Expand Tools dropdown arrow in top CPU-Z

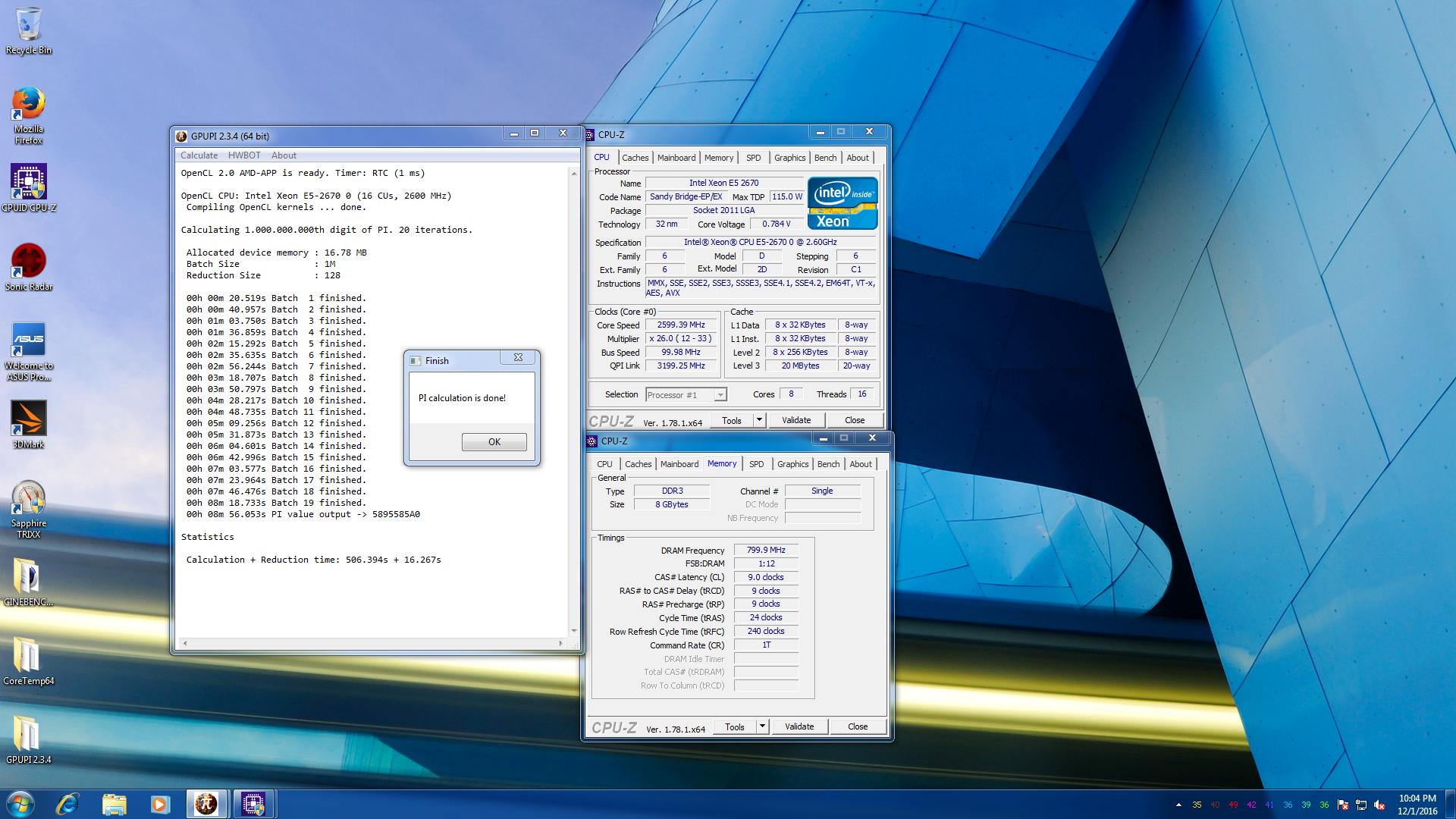[758, 421]
